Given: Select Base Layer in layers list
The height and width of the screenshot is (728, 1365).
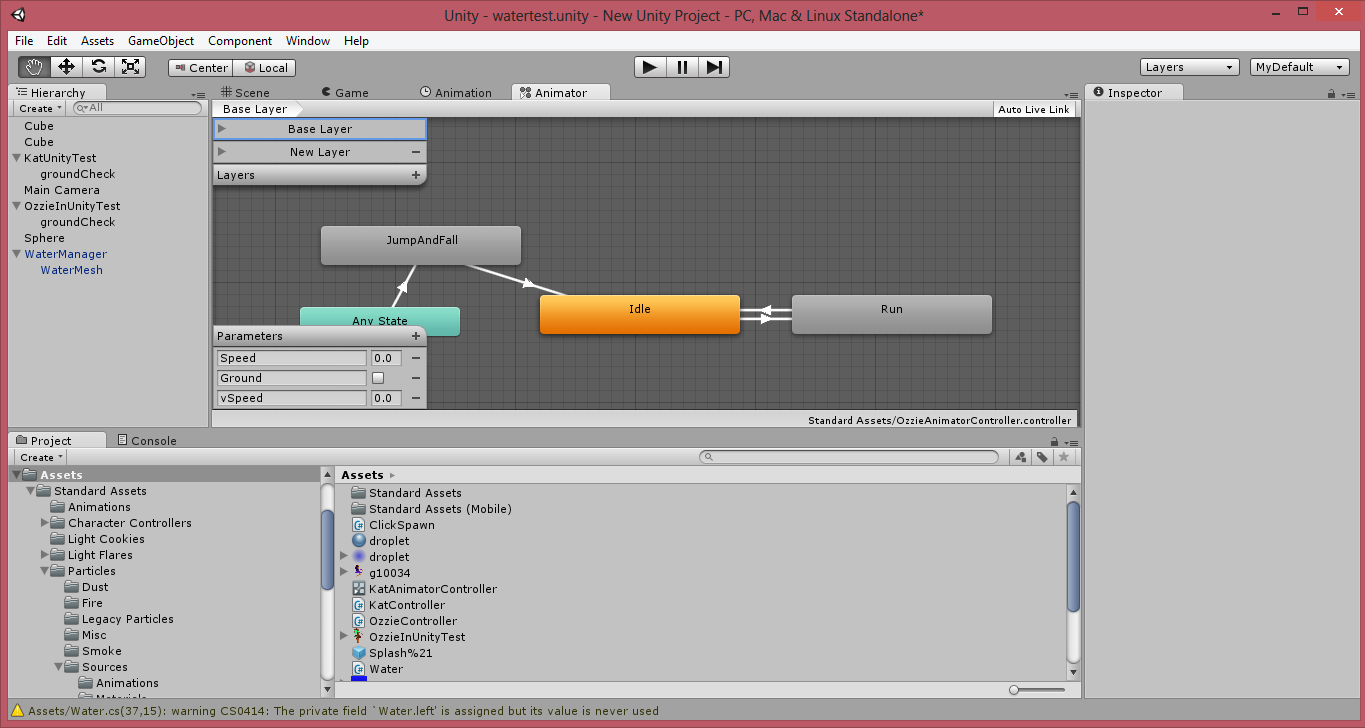Looking at the screenshot, I should click(320, 129).
